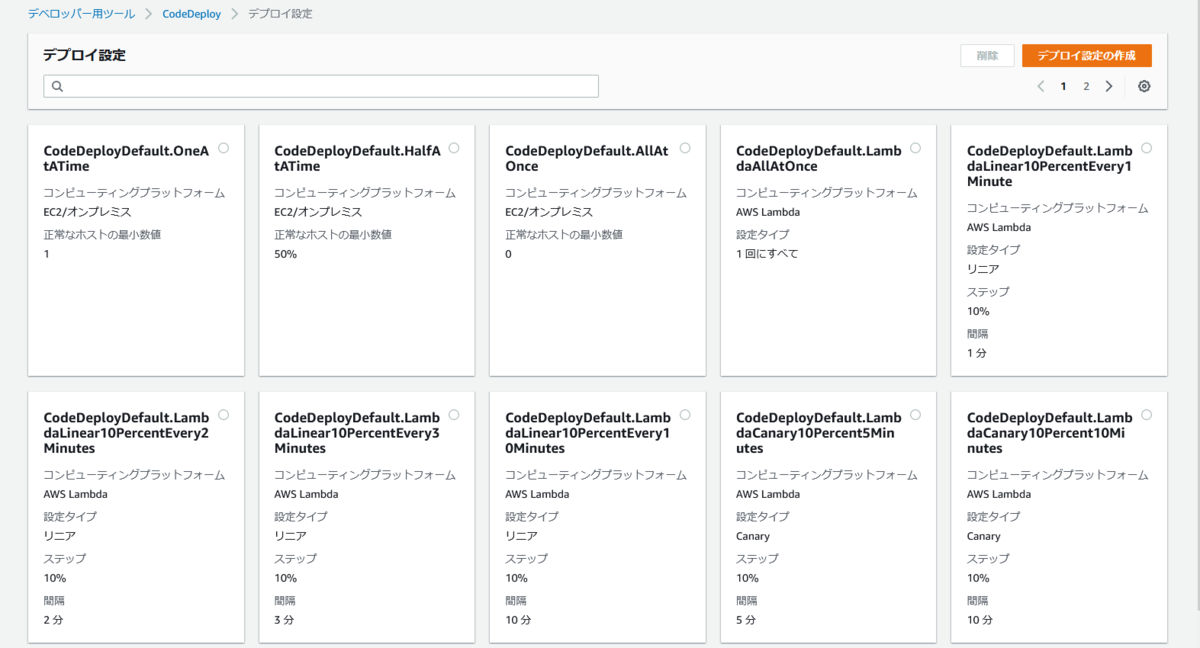Go to page 2
This screenshot has height=648, width=1200.
[x=1086, y=86]
